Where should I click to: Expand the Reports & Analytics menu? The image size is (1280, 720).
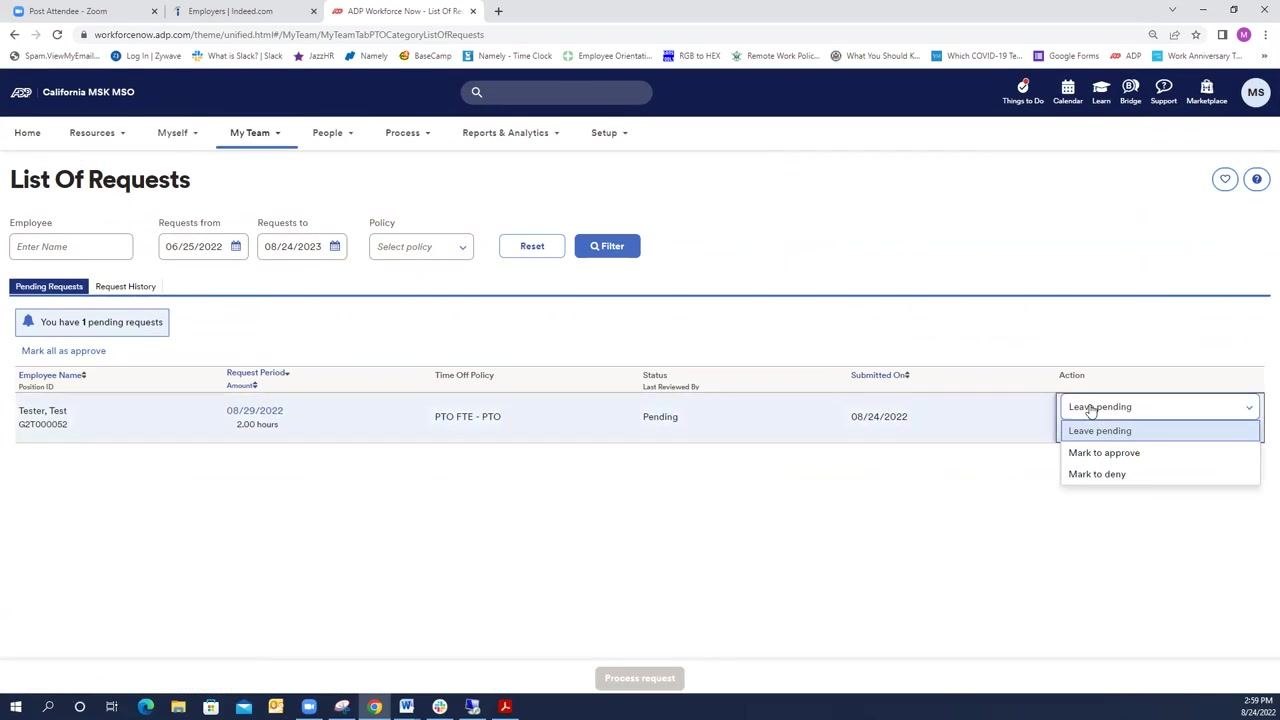point(510,133)
